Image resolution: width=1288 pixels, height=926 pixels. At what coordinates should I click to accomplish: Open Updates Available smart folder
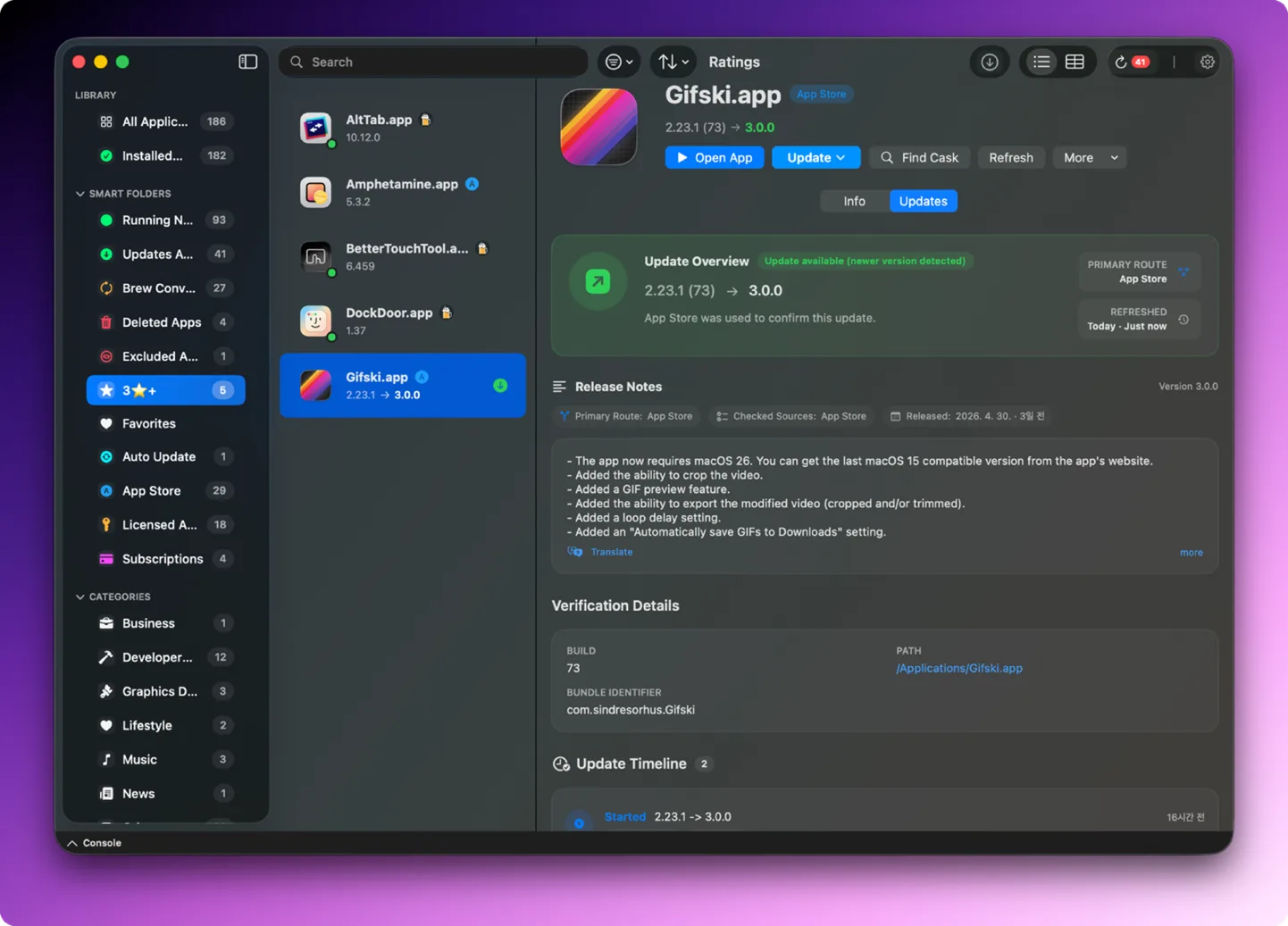[165, 254]
